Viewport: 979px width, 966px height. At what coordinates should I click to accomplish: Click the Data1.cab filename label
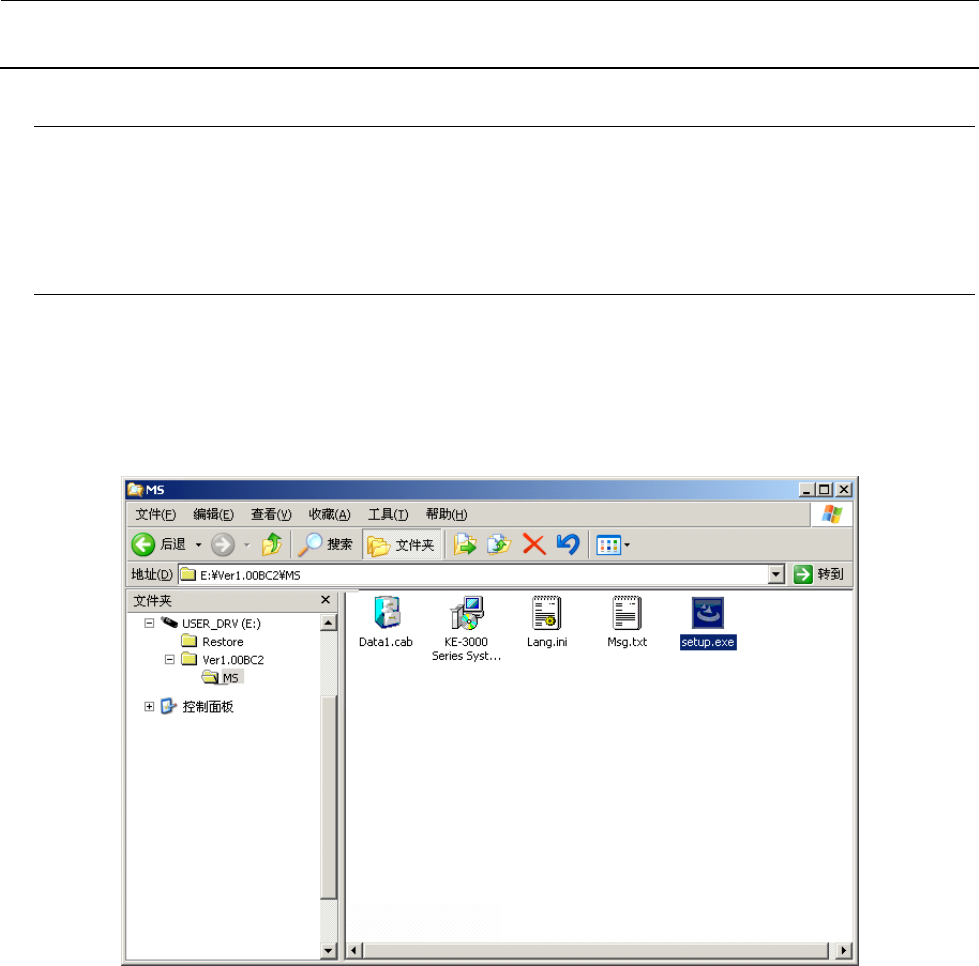(x=386, y=642)
